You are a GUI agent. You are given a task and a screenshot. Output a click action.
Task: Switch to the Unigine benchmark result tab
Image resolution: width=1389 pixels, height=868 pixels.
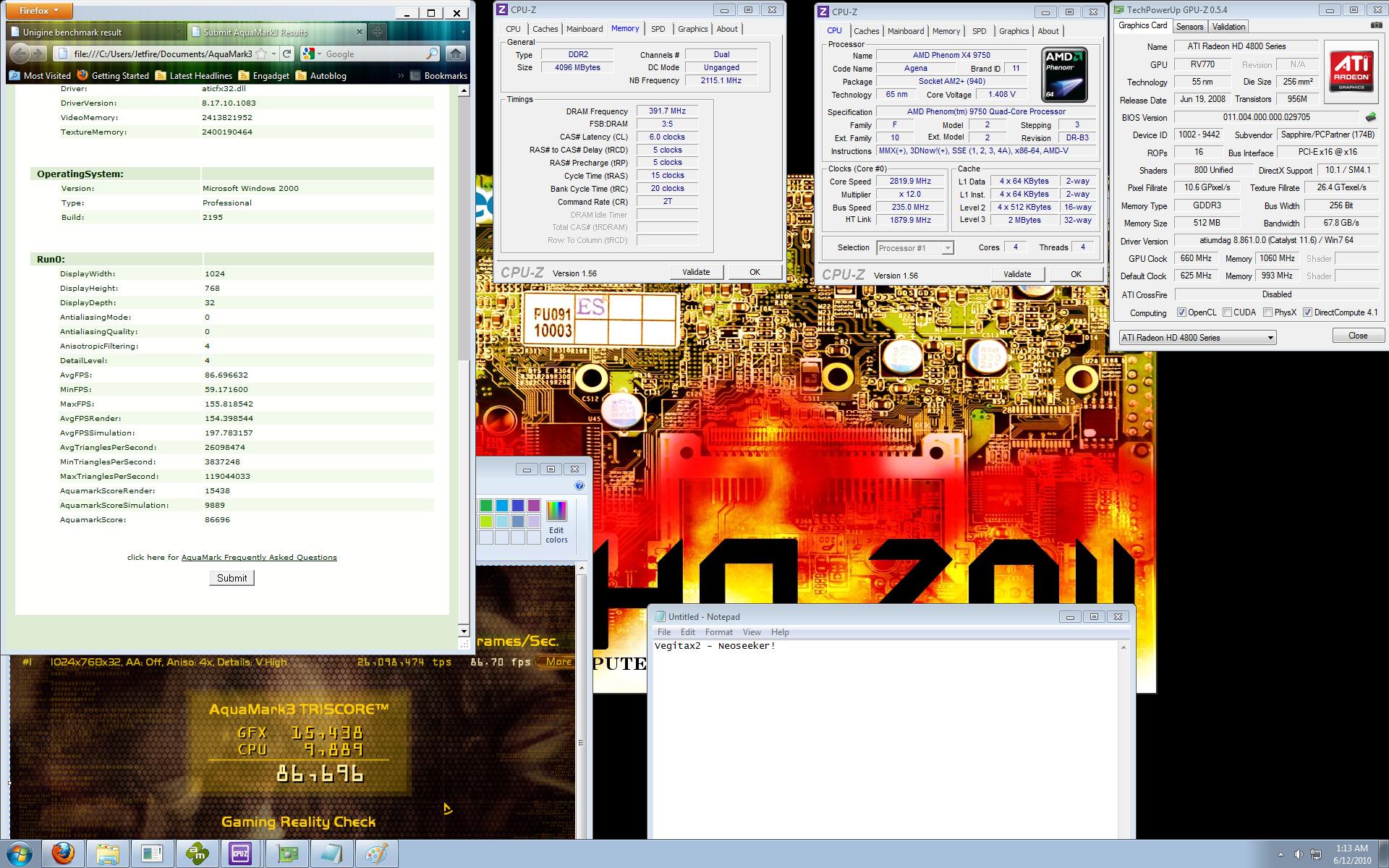pyautogui.click(x=96, y=32)
